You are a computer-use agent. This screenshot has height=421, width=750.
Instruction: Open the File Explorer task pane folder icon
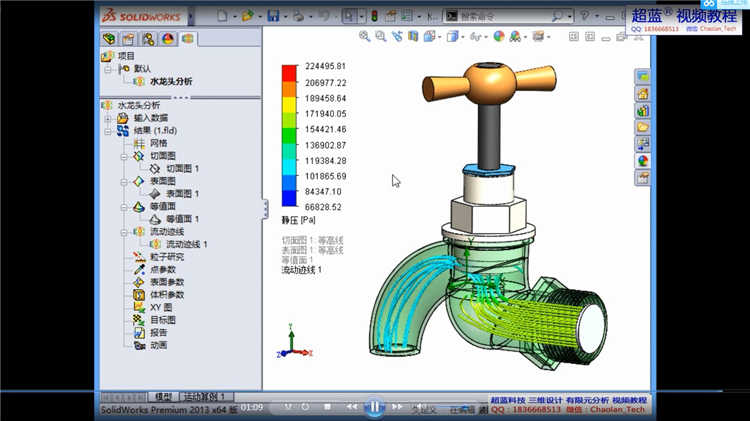click(642, 127)
